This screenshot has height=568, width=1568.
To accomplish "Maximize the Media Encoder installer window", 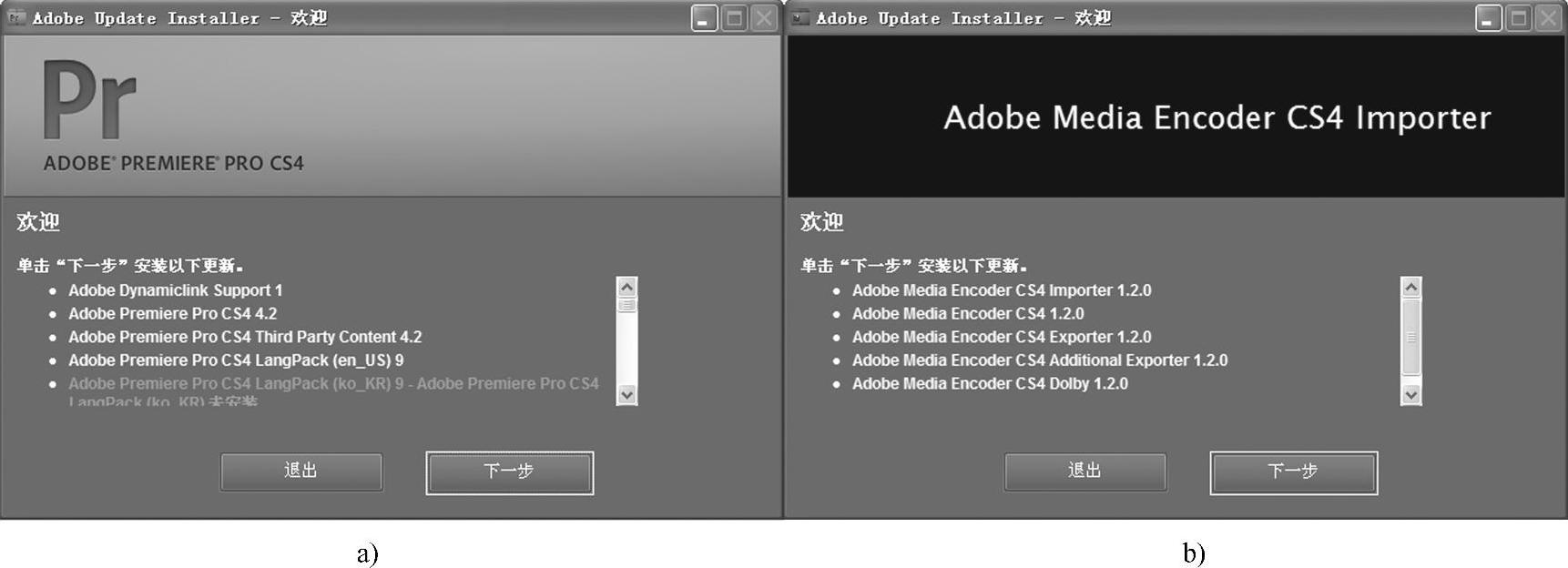I will (x=1518, y=17).
